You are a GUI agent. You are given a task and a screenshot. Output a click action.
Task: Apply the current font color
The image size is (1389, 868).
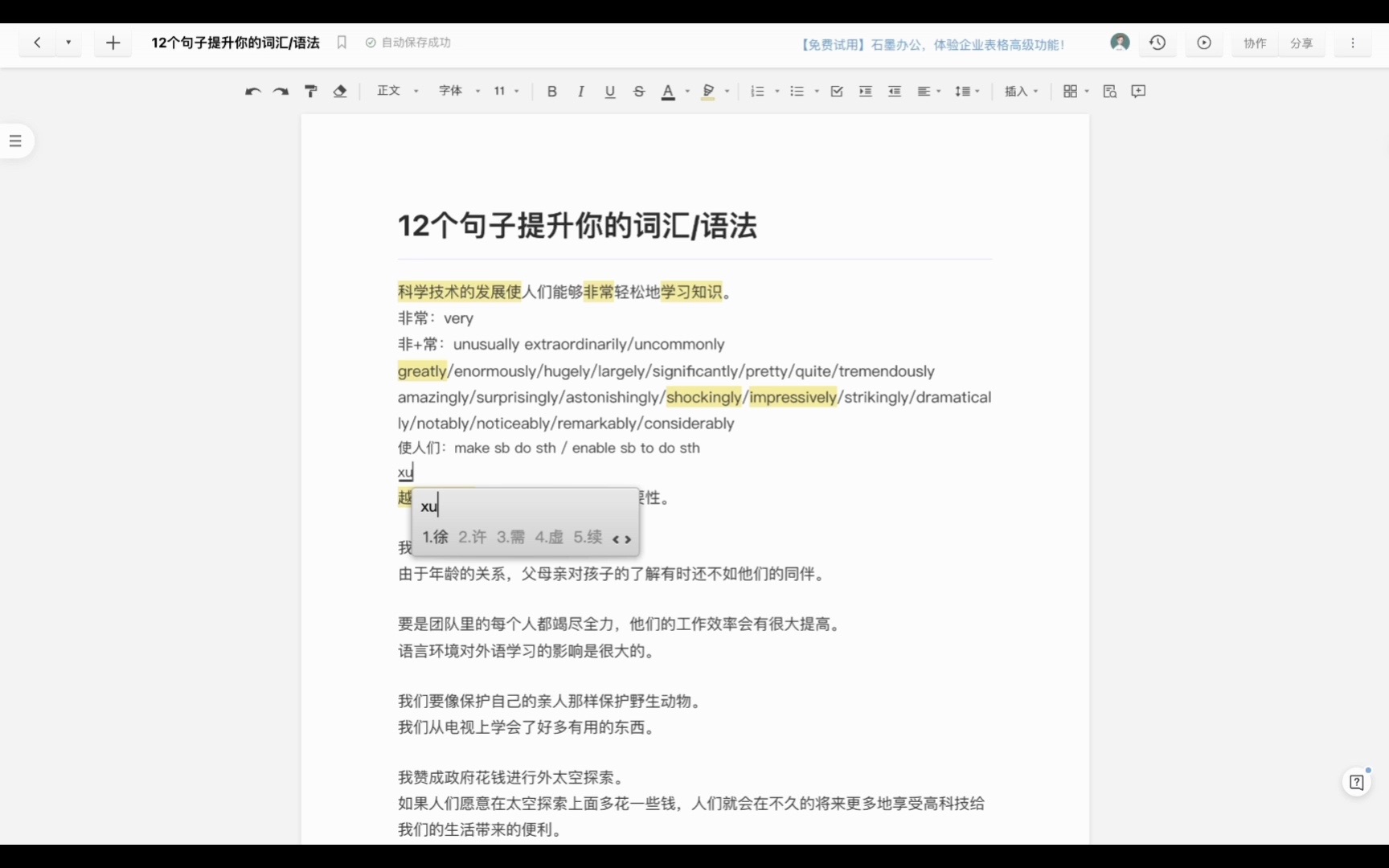coord(668,92)
